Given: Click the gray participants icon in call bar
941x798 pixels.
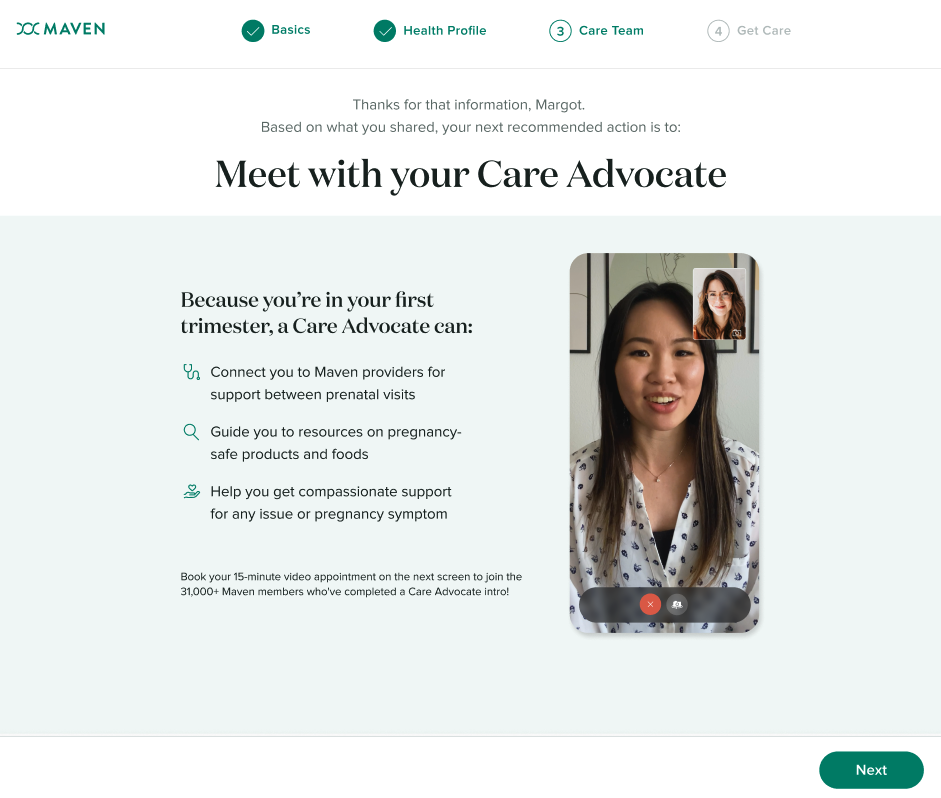Looking at the screenshot, I should [x=677, y=604].
